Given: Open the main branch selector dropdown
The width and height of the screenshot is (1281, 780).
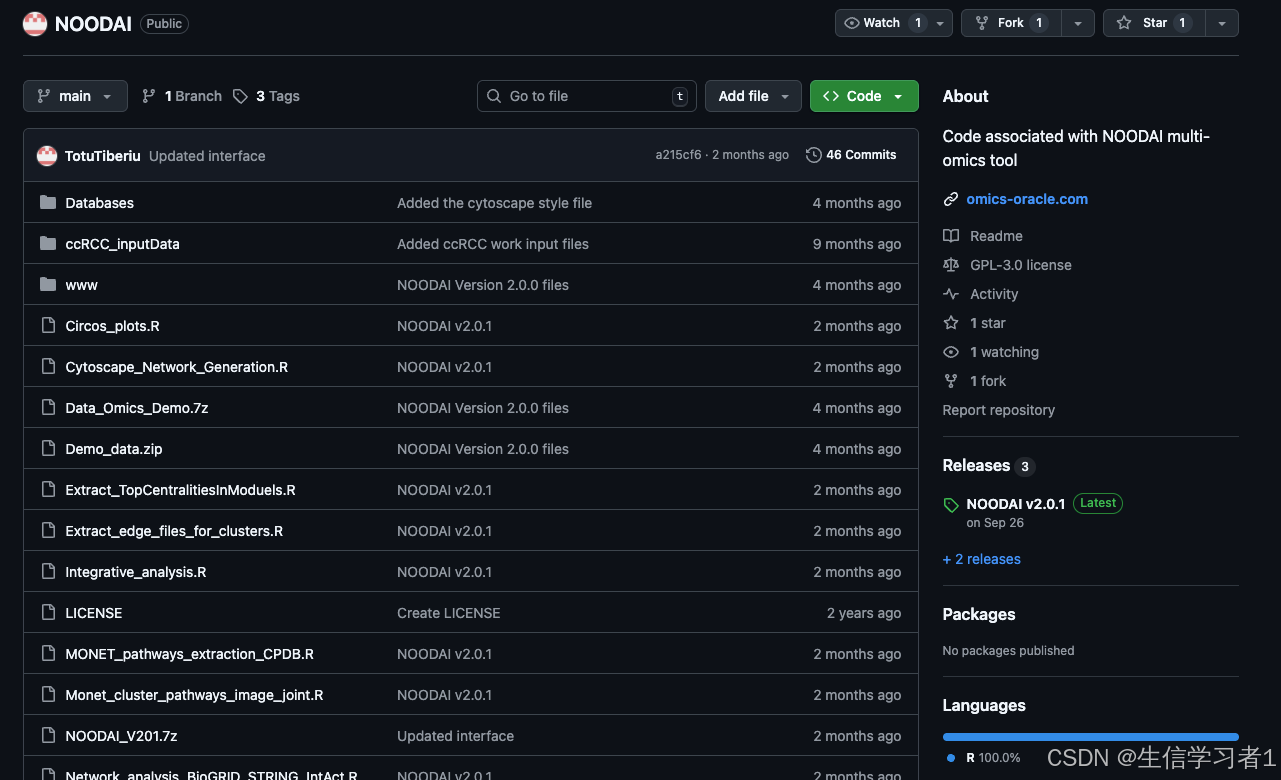Looking at the screenshot, I should [x=75, y=96].
